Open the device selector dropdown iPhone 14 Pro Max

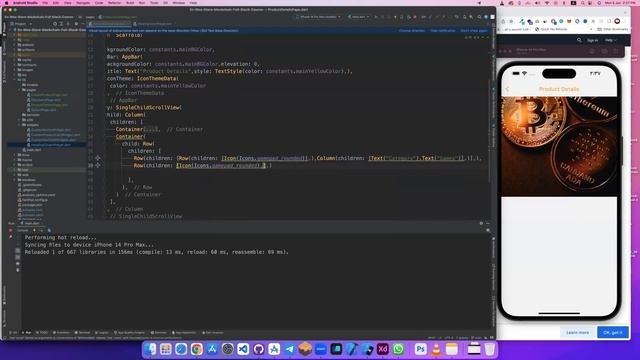pyautogui.click(x=318, y=17)
